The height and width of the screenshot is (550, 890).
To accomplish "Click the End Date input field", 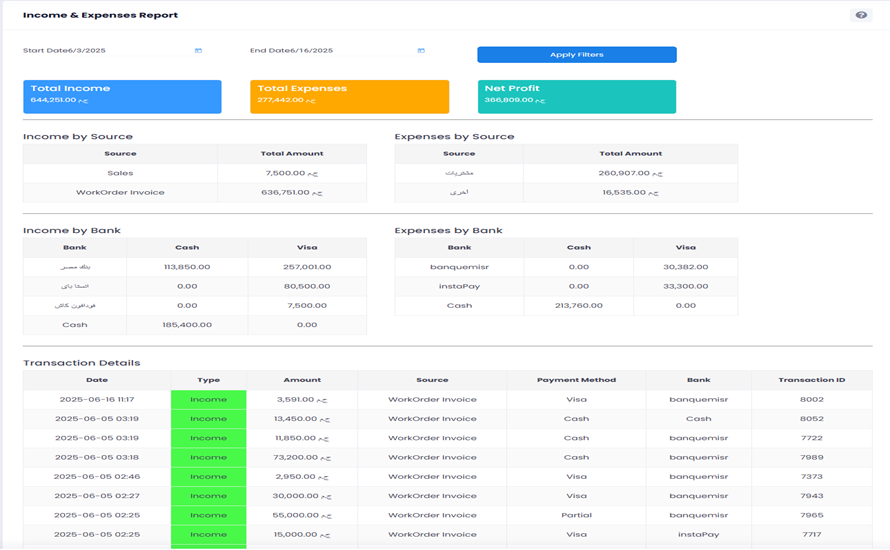I will (338, 51).
